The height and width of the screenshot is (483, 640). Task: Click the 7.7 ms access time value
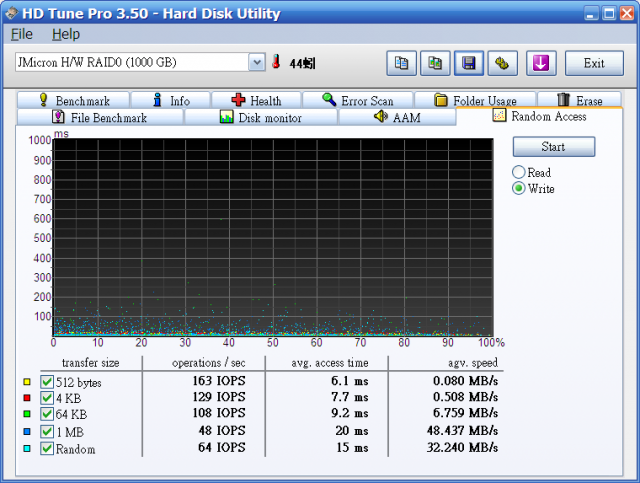350,397
